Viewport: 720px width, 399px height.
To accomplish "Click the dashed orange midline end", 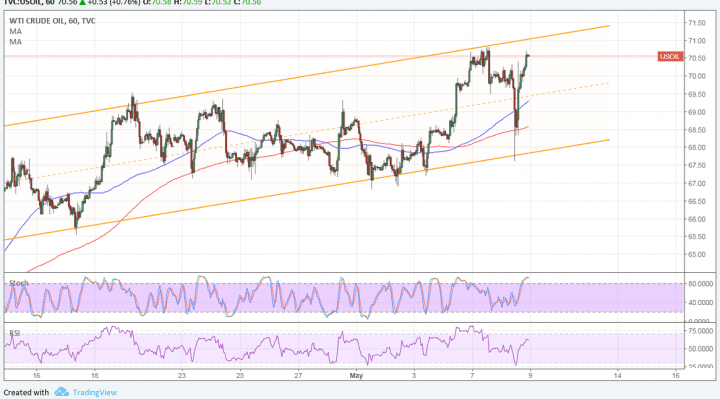I will (608, 83).
